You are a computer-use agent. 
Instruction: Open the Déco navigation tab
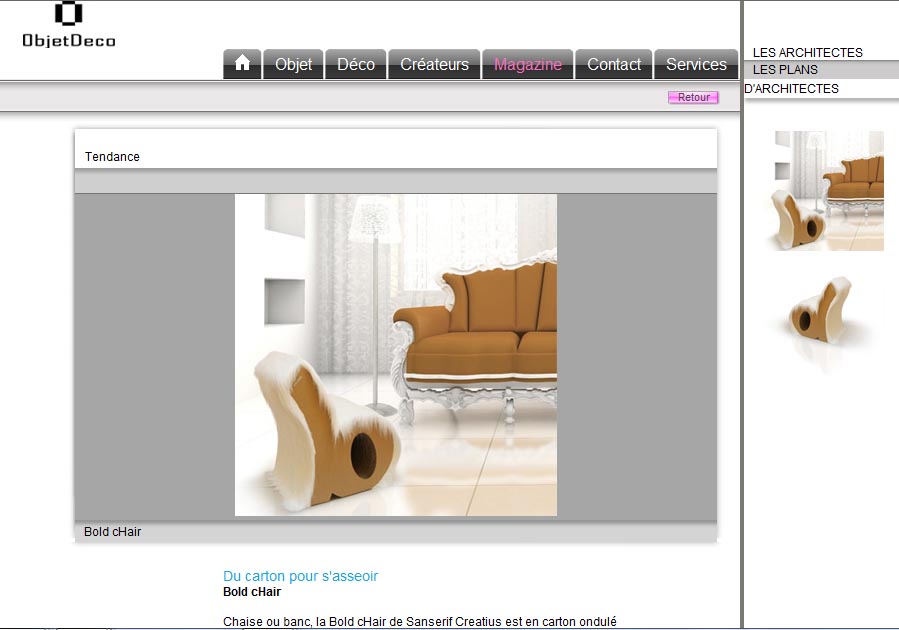click(x=356, y=64)
